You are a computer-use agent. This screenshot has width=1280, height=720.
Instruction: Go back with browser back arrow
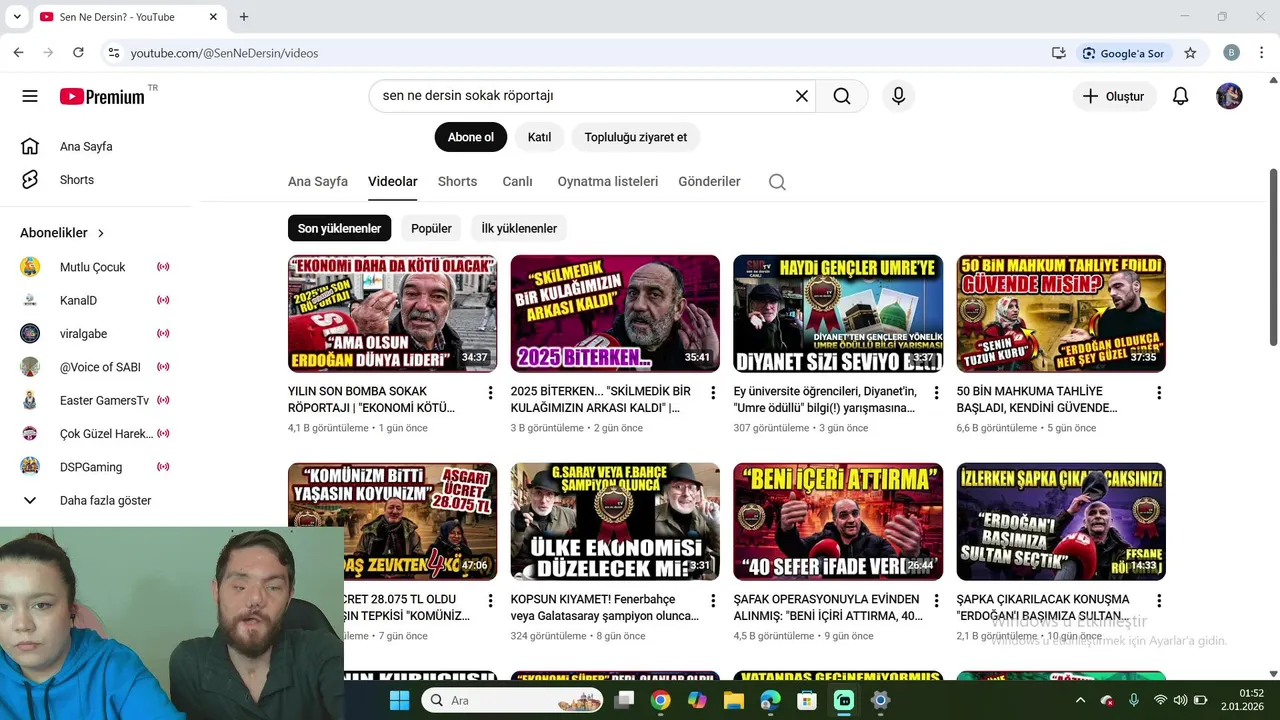coord(18,53)
